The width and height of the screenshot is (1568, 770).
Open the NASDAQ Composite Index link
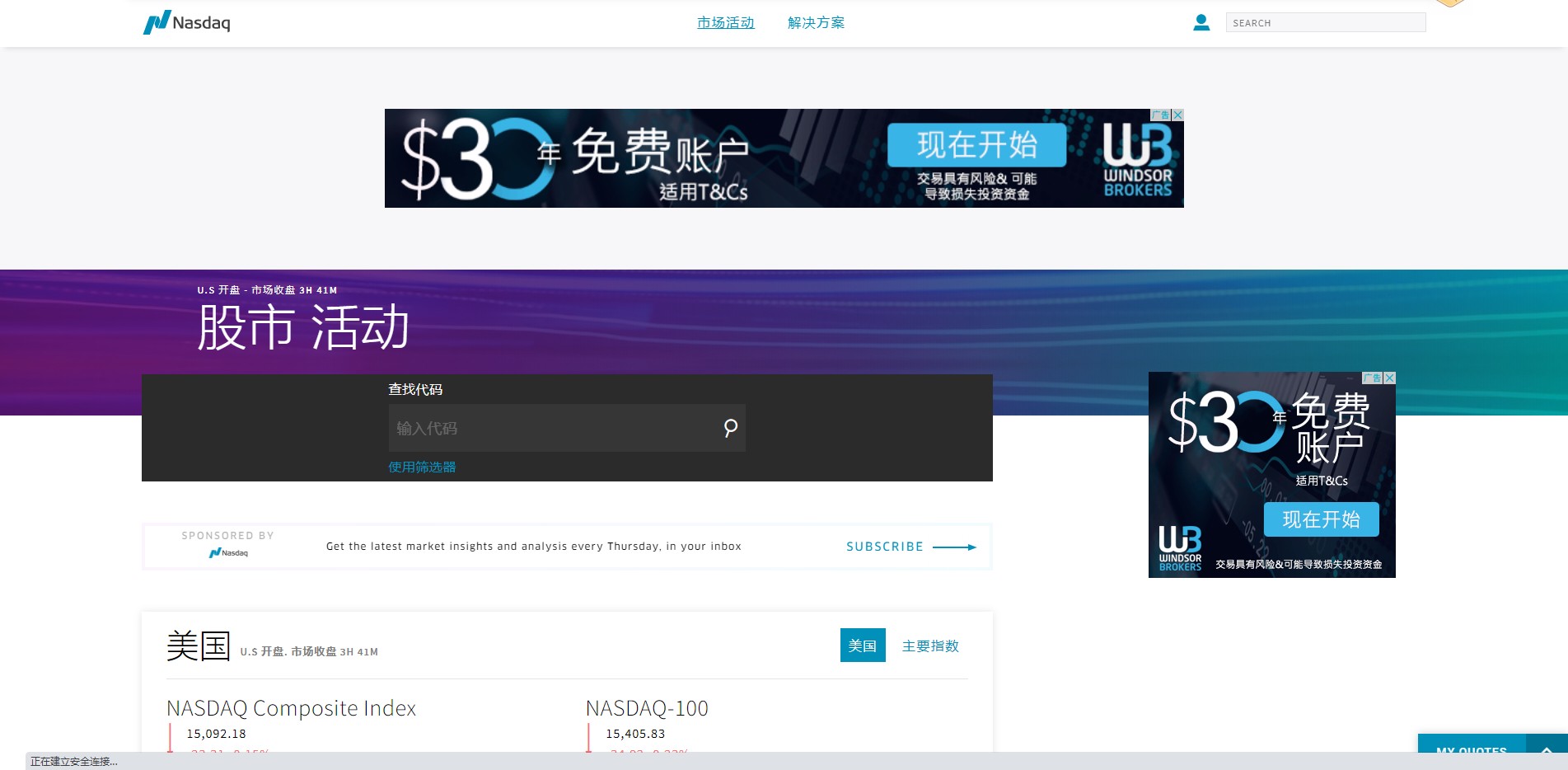click(291, 708)
